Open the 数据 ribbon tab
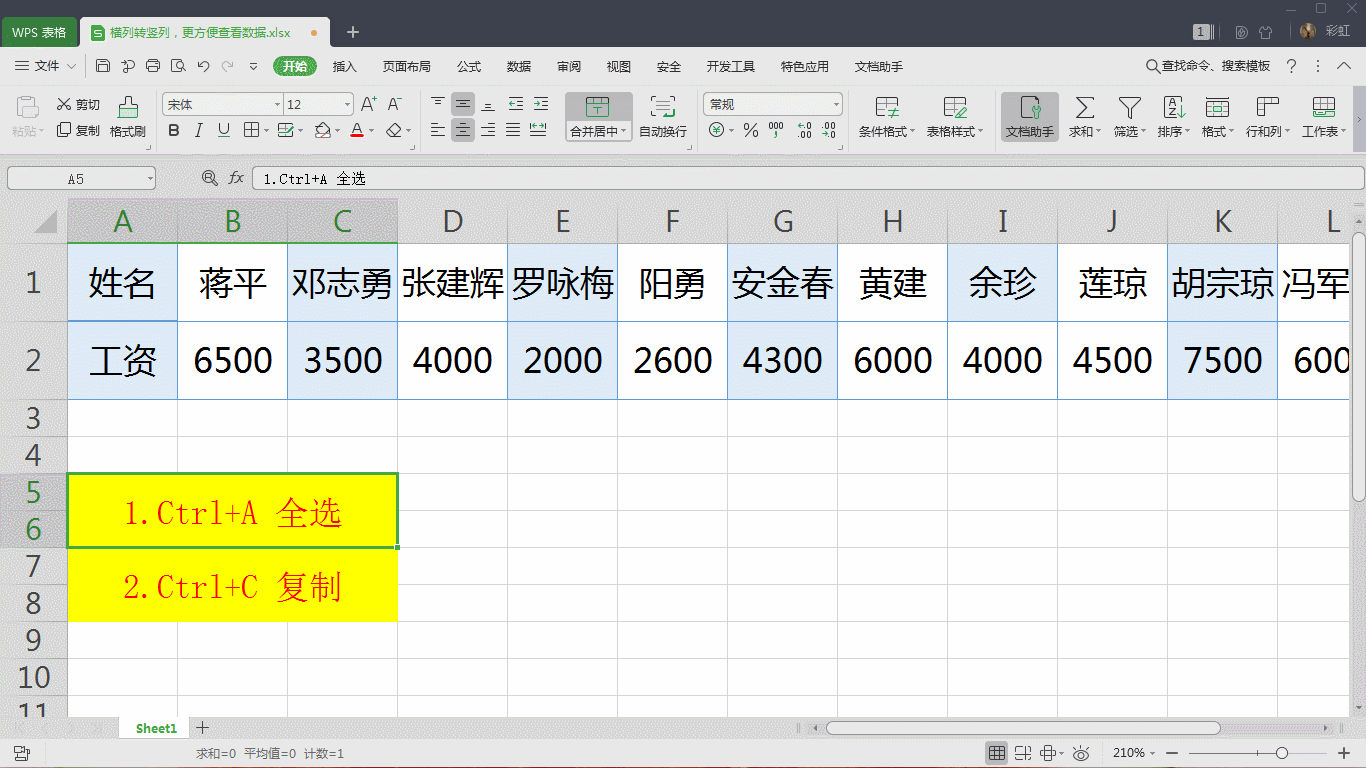The height and width of the screenshot is (768, 1366). 519,66
